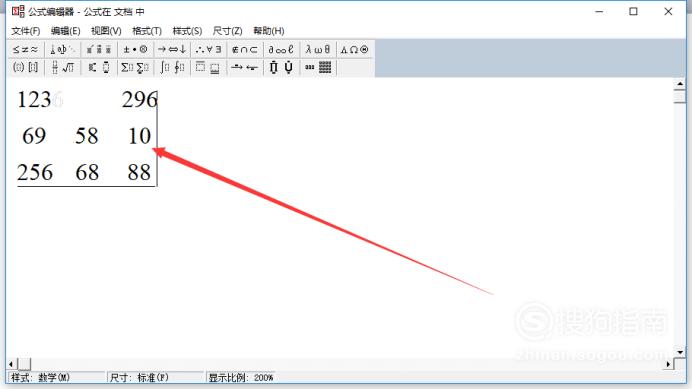This screenshot has height=389, width=692.
Task: Click the horizontal scrollbar left arrow
Action: tap(11, 364)
